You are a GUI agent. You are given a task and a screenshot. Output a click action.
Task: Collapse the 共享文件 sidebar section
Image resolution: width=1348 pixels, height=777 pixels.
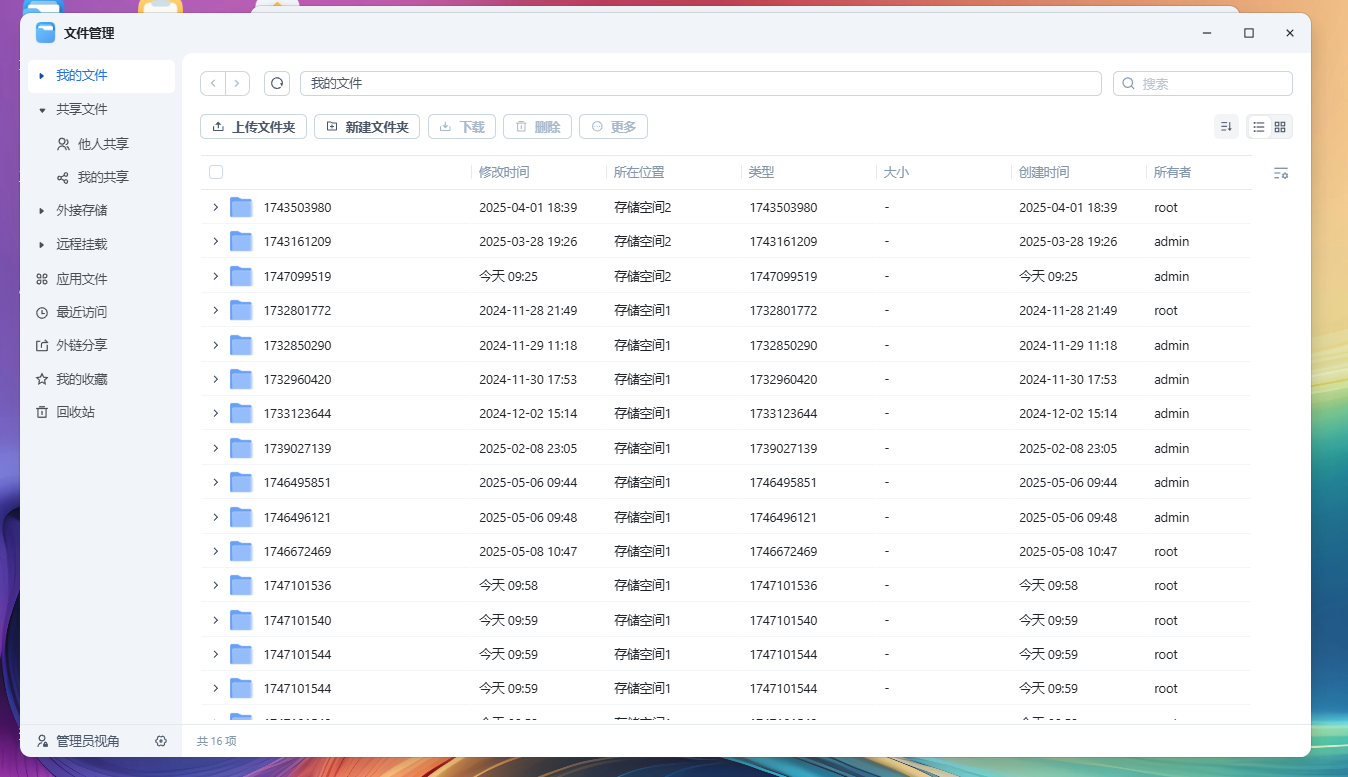point(41,110)
